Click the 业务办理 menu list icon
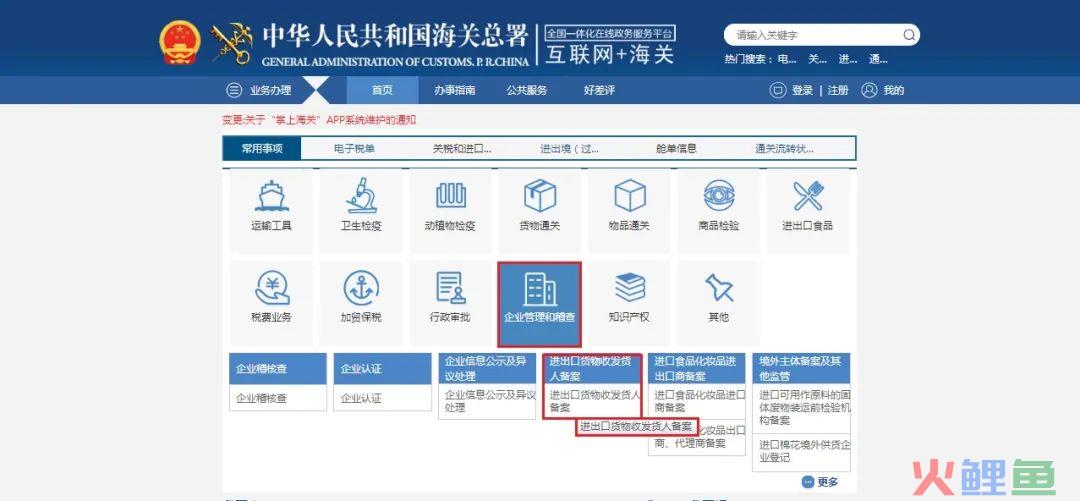The width and height of the screenshot is (1080, 501). [234, 90]
